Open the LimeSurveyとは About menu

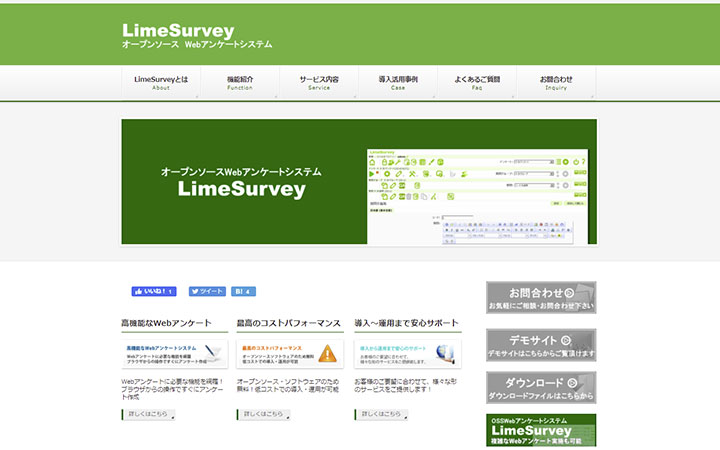(x=161, y=83)
